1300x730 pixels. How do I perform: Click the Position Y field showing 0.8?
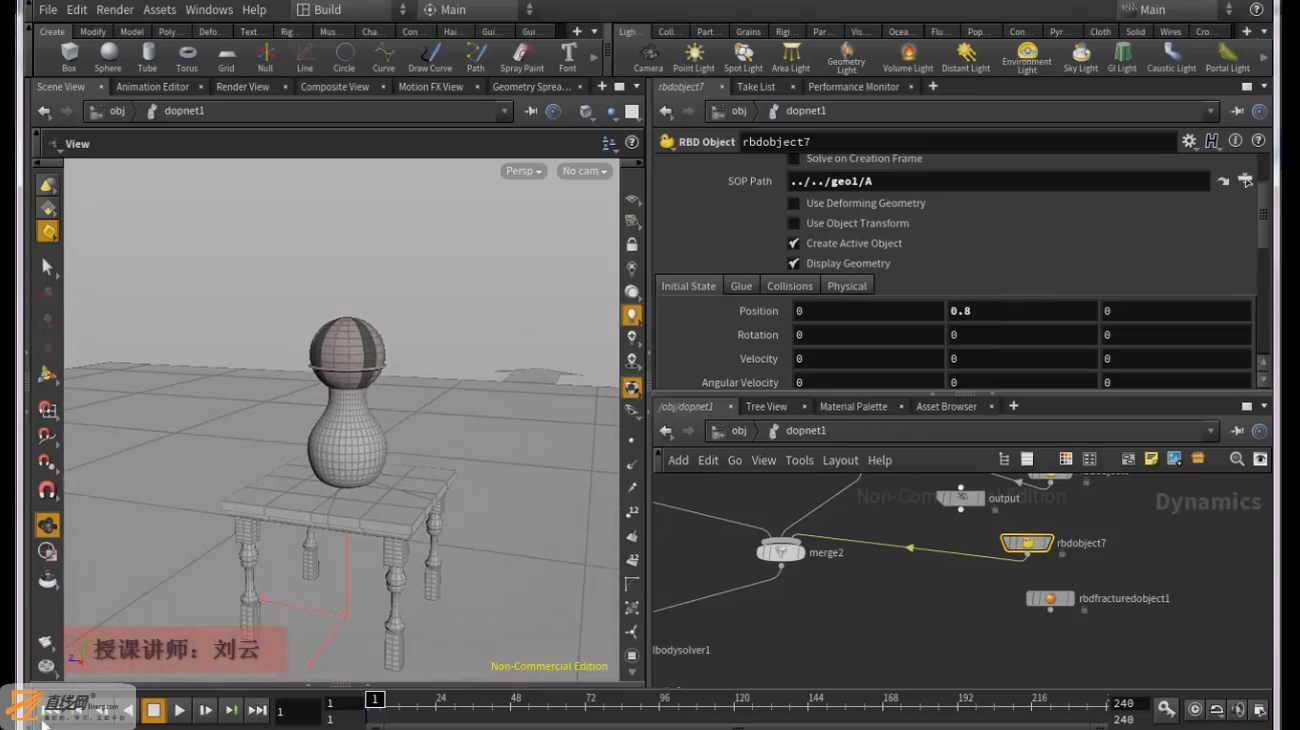1022,311
